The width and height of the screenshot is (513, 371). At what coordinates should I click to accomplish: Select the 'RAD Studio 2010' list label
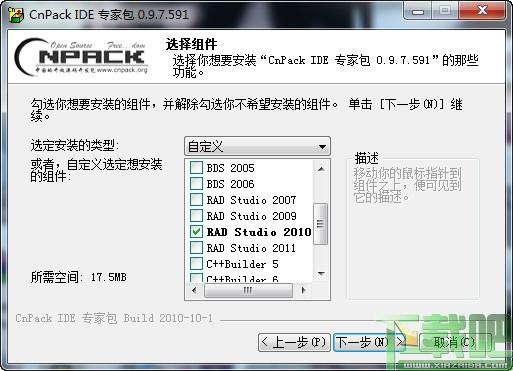coord(259,232)
